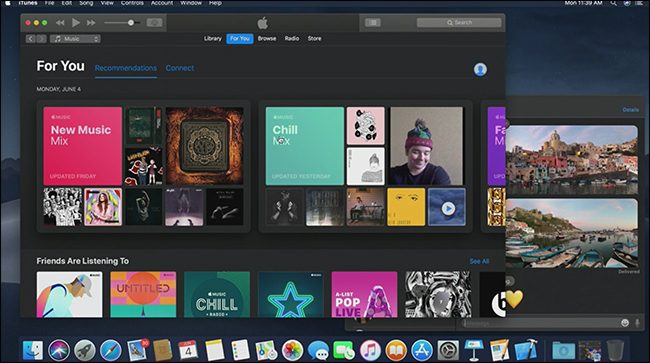Open Calendar from the Dock
This screenshot has height=363, width=650.
[x=188, y=350]
